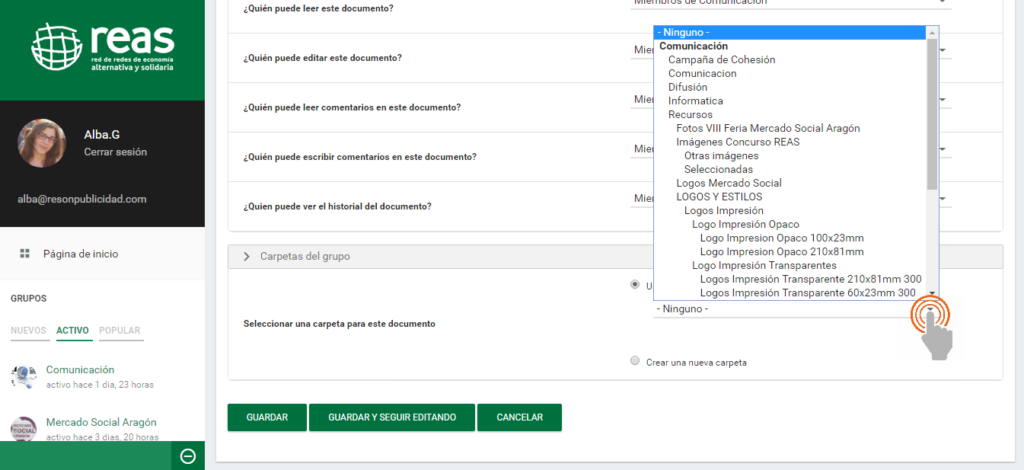Click Alba.G profile avatar photo
The height and width of the screenshot is (470, 1024).
click(x=42, y=143)
